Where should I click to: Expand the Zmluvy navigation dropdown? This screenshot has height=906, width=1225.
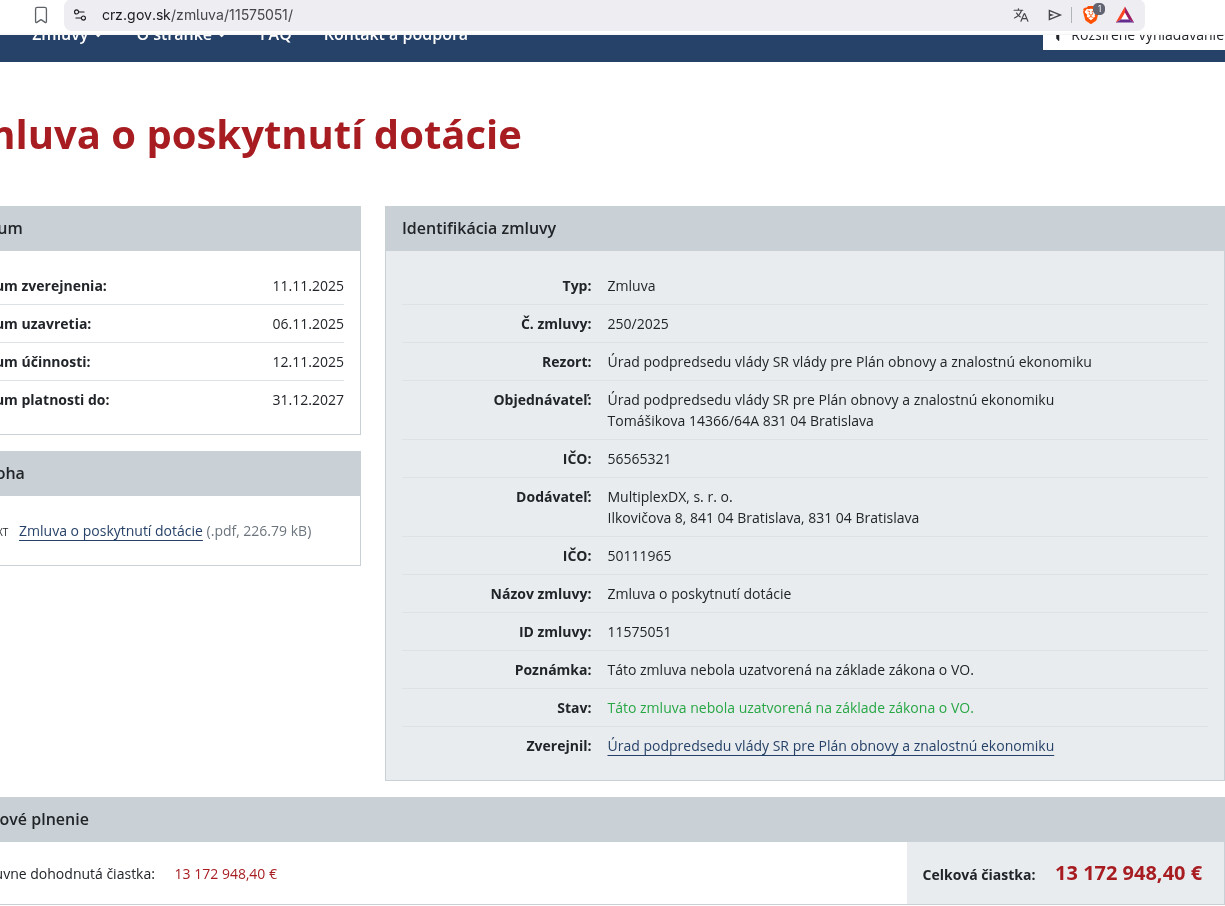[67, 35]
